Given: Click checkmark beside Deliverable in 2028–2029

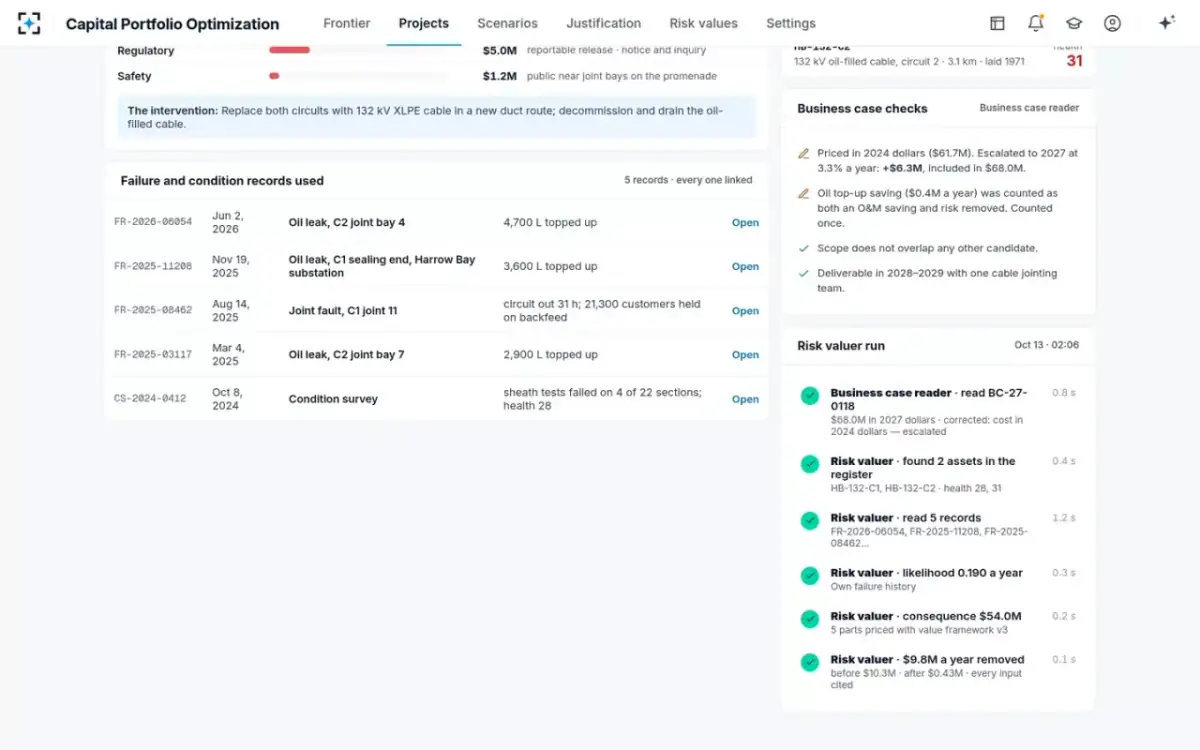Looking at the screenshot, I should [803, 273].
